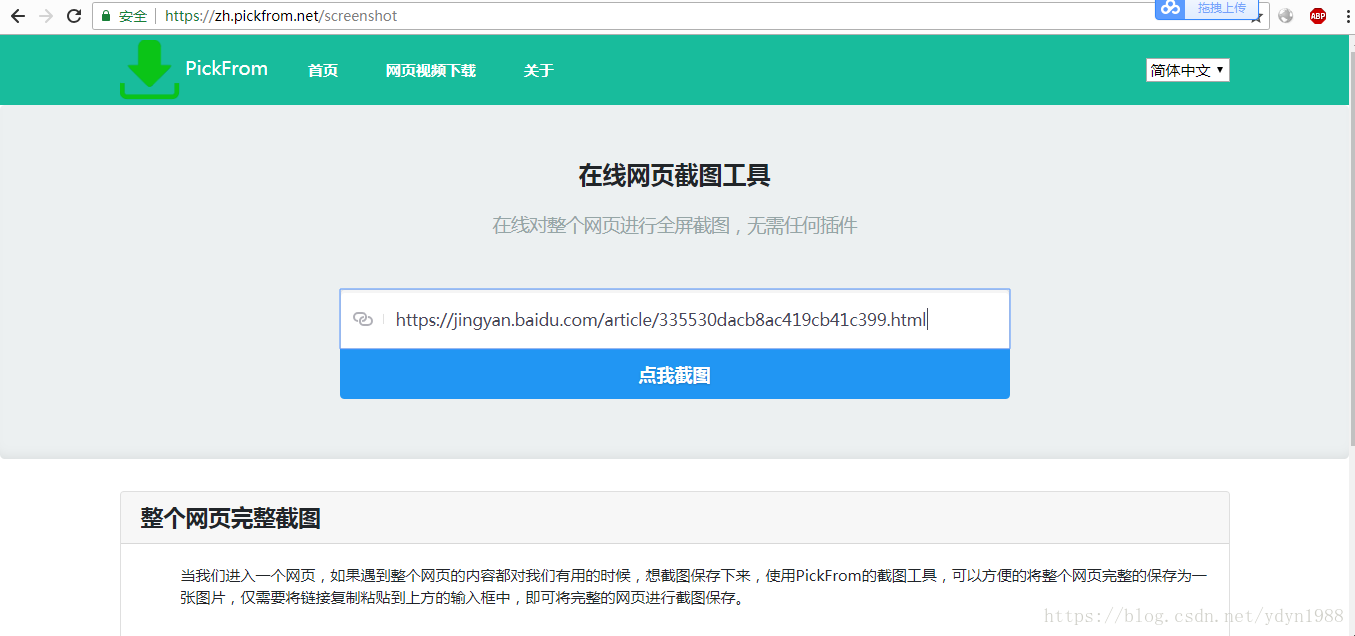
Task: Open the 首页 nav item
Action: click(323, 70)
